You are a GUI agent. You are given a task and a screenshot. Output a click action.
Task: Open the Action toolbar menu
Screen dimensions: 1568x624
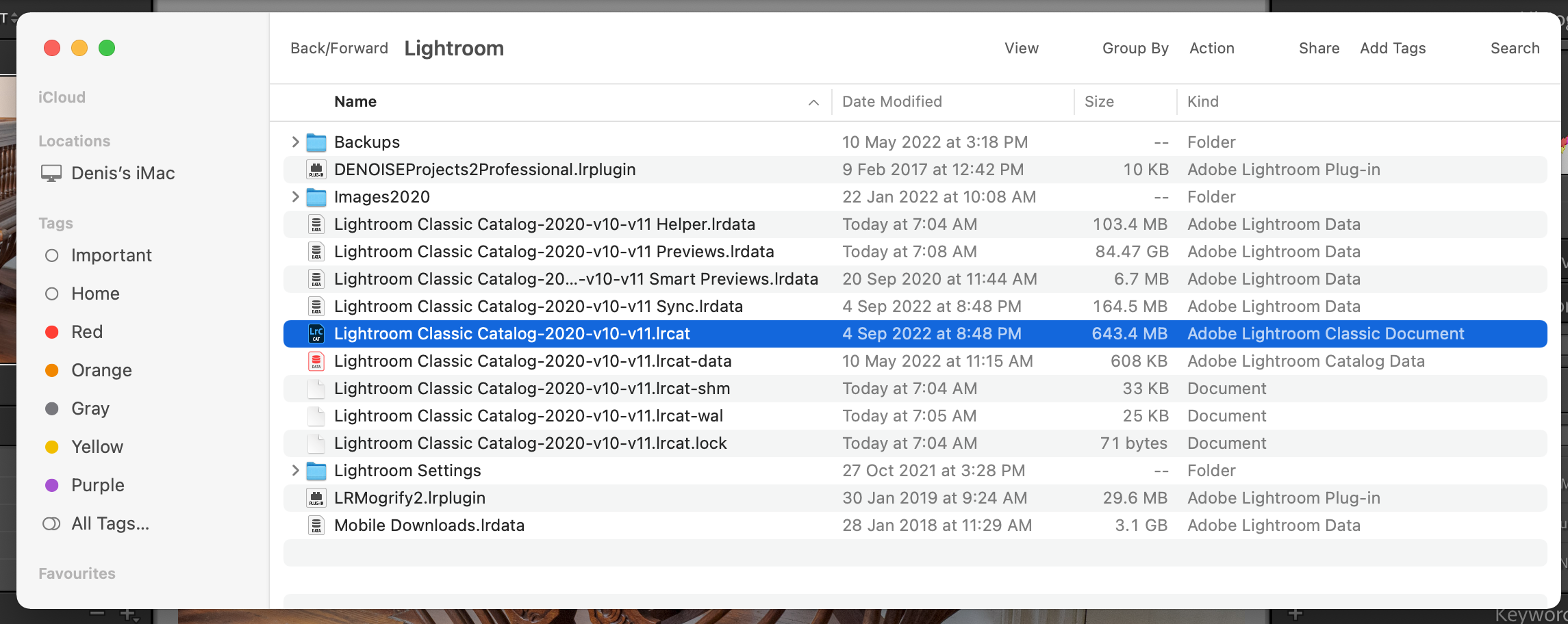[1211, 49]
